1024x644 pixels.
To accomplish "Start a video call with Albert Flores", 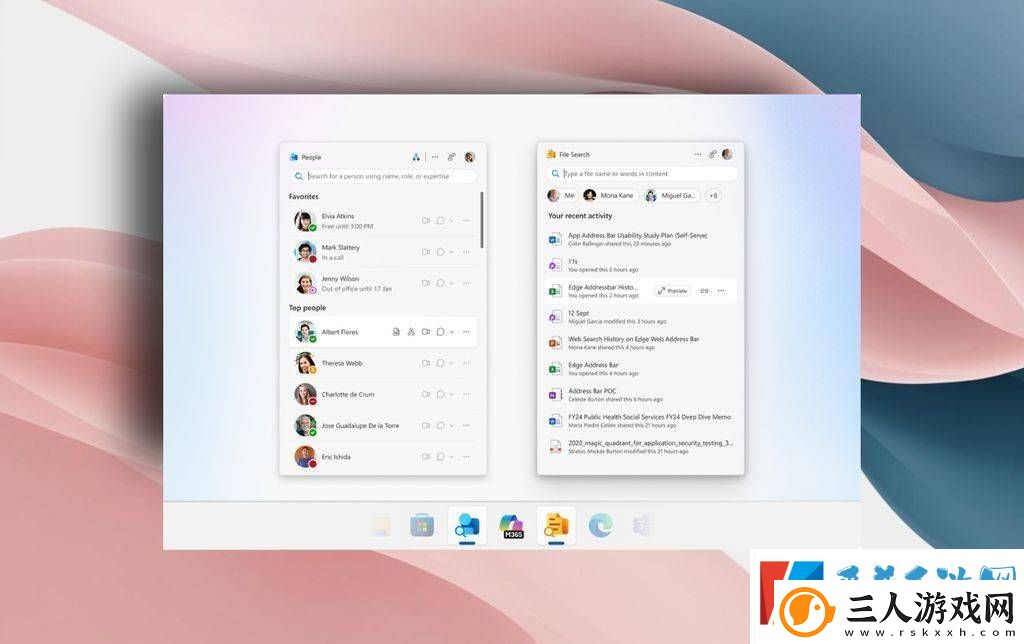I will (x=426, y=332).
